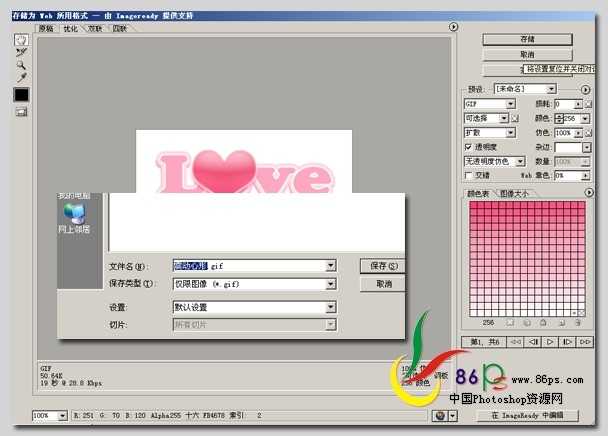Open the optimize settings flyout menu arrow
The height and width of the screenshot is (436, 608).
(x=585, y=90)
